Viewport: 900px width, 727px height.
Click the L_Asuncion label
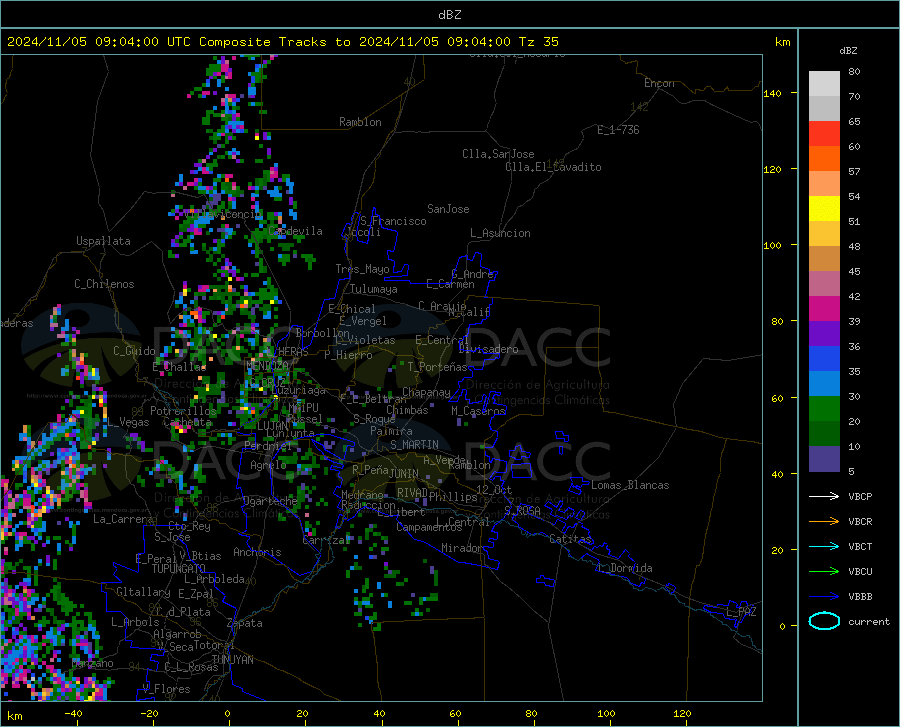coord(500,233)
